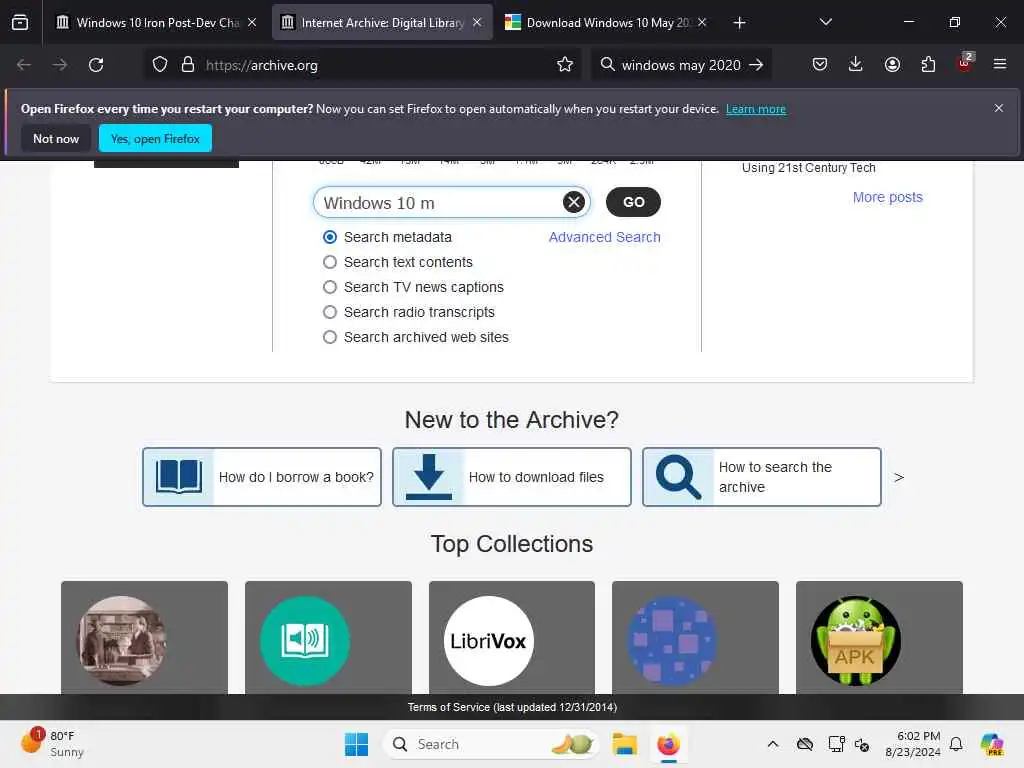
Task: Select Search metadata radio option
Action: [330, 237]
